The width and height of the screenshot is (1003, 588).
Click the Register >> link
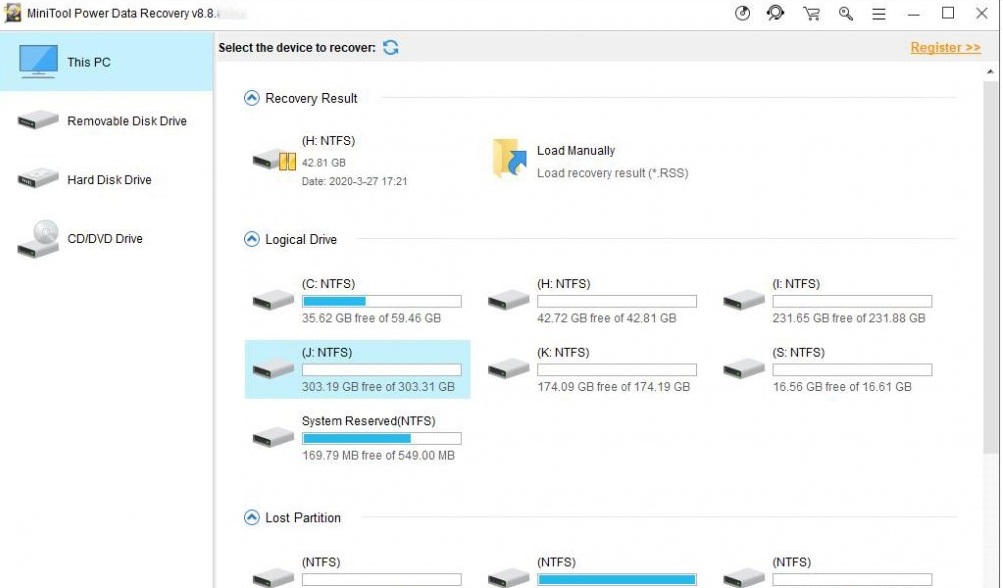(945, 48)
